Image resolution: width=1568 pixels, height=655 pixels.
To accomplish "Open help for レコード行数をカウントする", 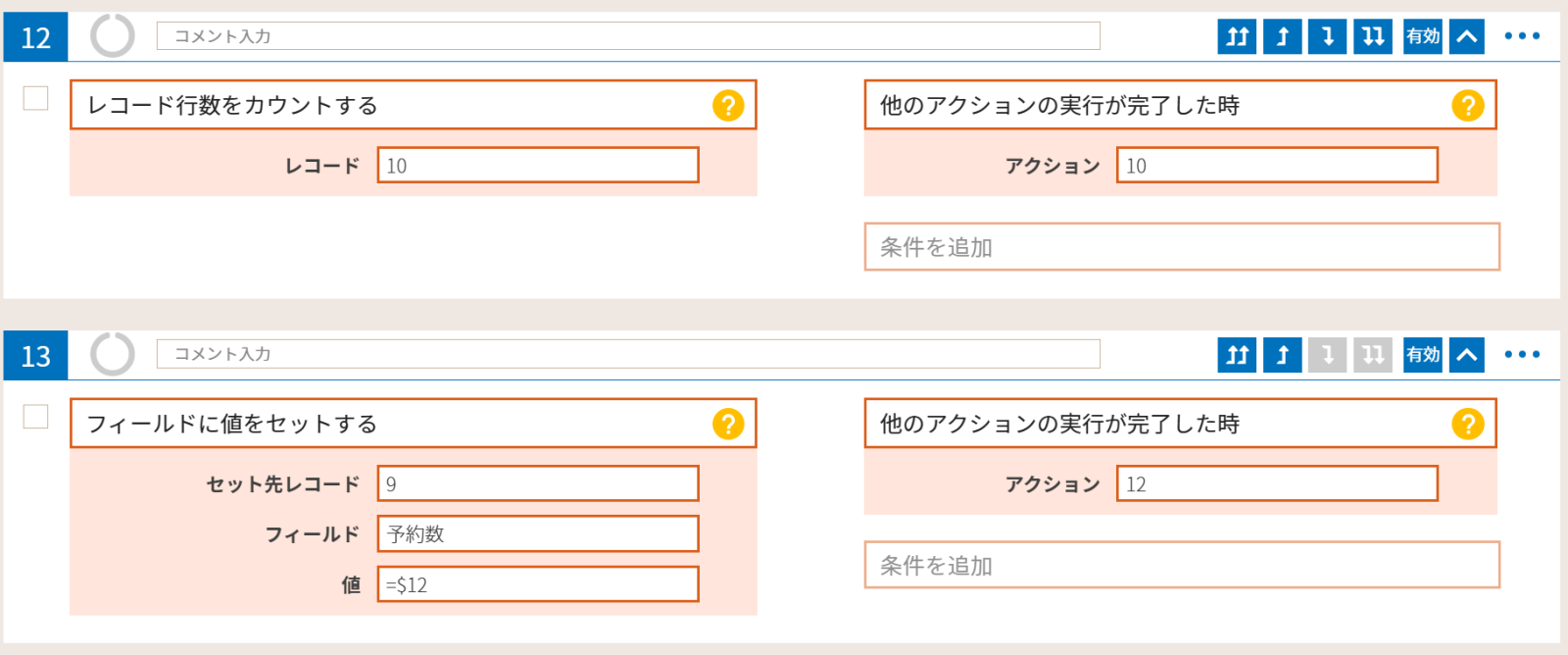I will coord(728,105).
